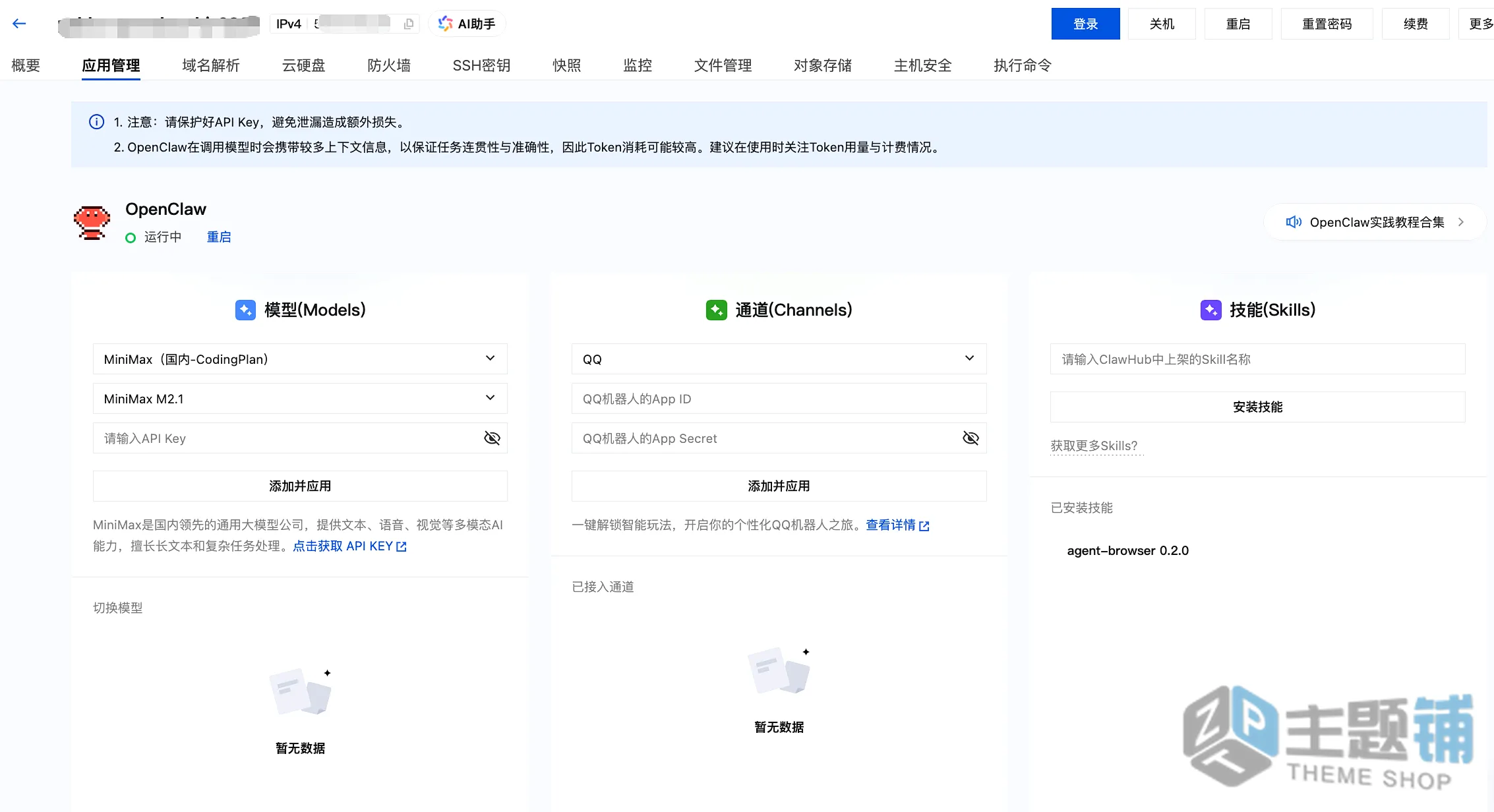
Task: Open the AI助手 assistant
Action: [x=467, y=24]
